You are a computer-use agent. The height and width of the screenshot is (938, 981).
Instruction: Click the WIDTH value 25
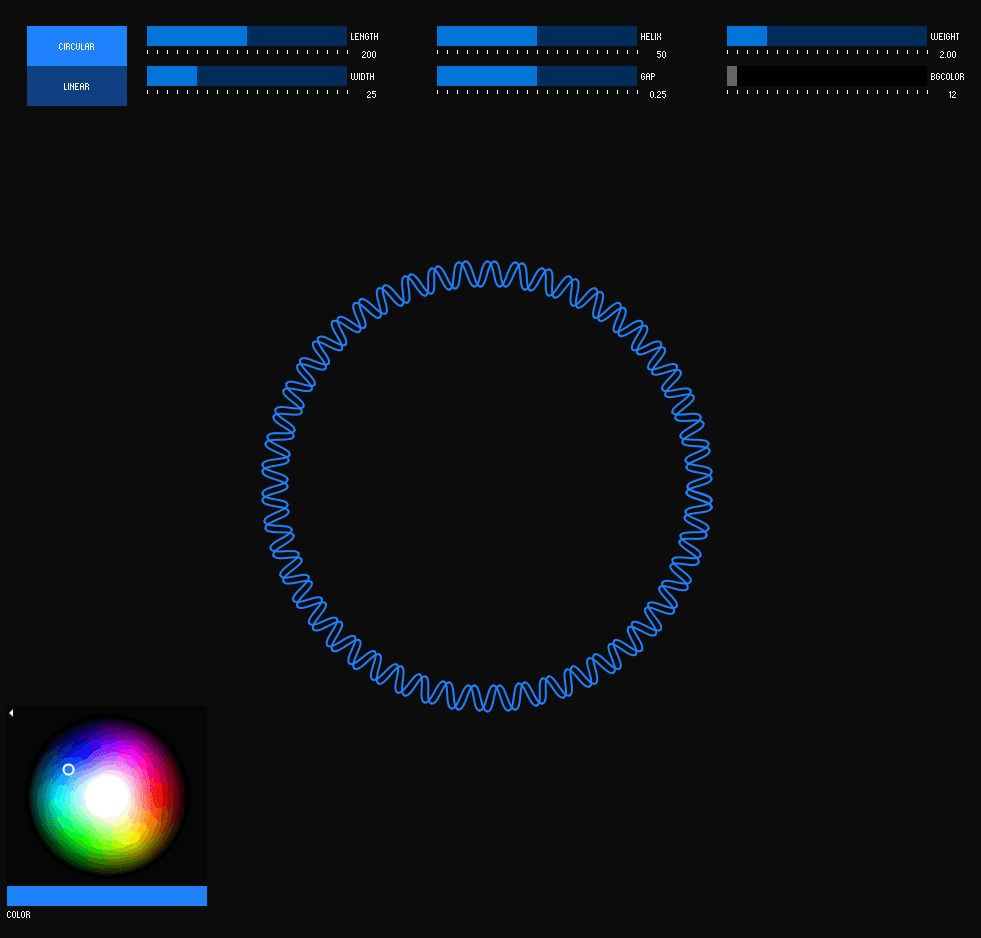pos(372,95)
